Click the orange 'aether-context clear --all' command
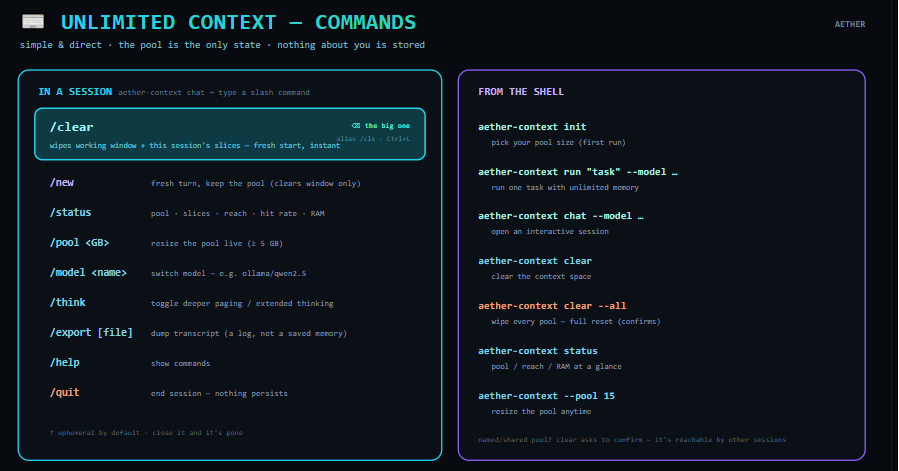Image resolution: width=899 pixels, height=471 pixels. [552, 306]
